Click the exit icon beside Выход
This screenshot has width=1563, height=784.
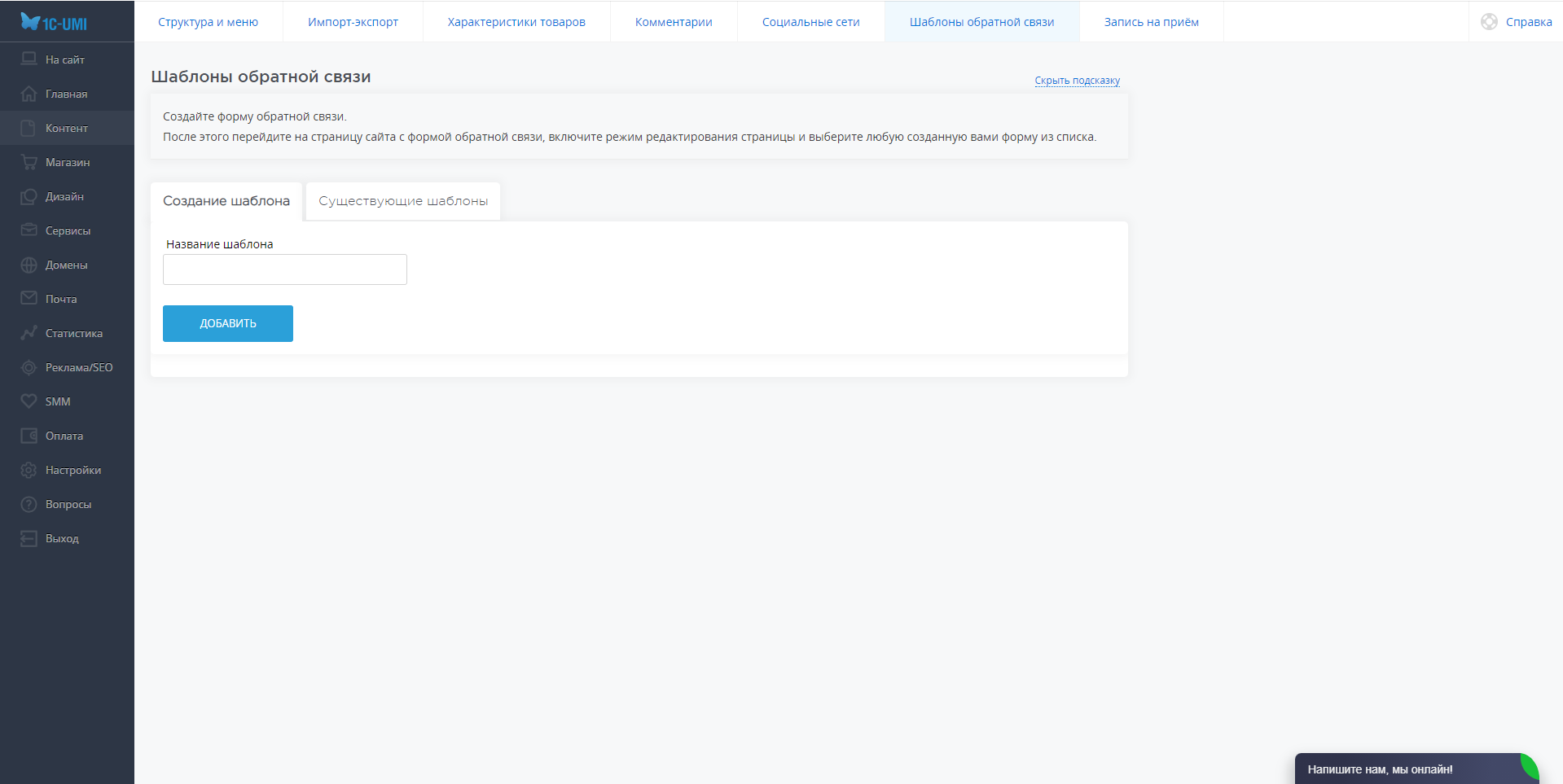(29, 538)
